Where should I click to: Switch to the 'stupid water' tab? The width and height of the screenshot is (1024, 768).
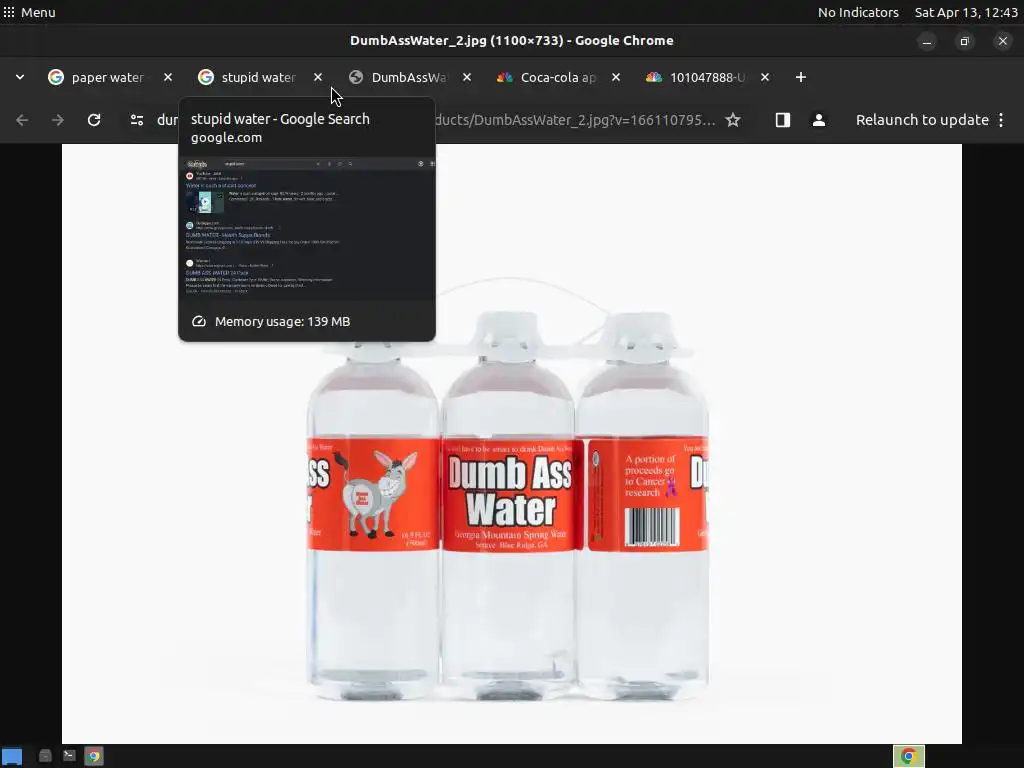click(258, 77)
